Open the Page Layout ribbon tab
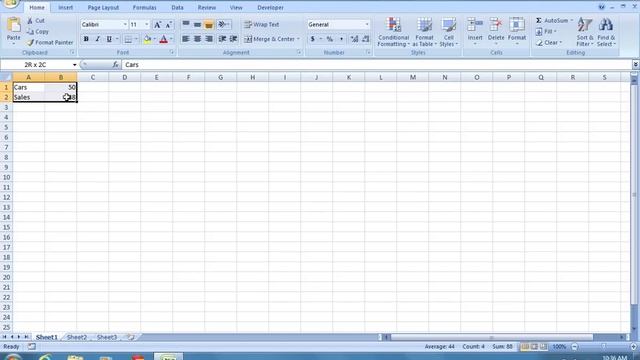The image size is (640, 360). (x=103, y=7)
